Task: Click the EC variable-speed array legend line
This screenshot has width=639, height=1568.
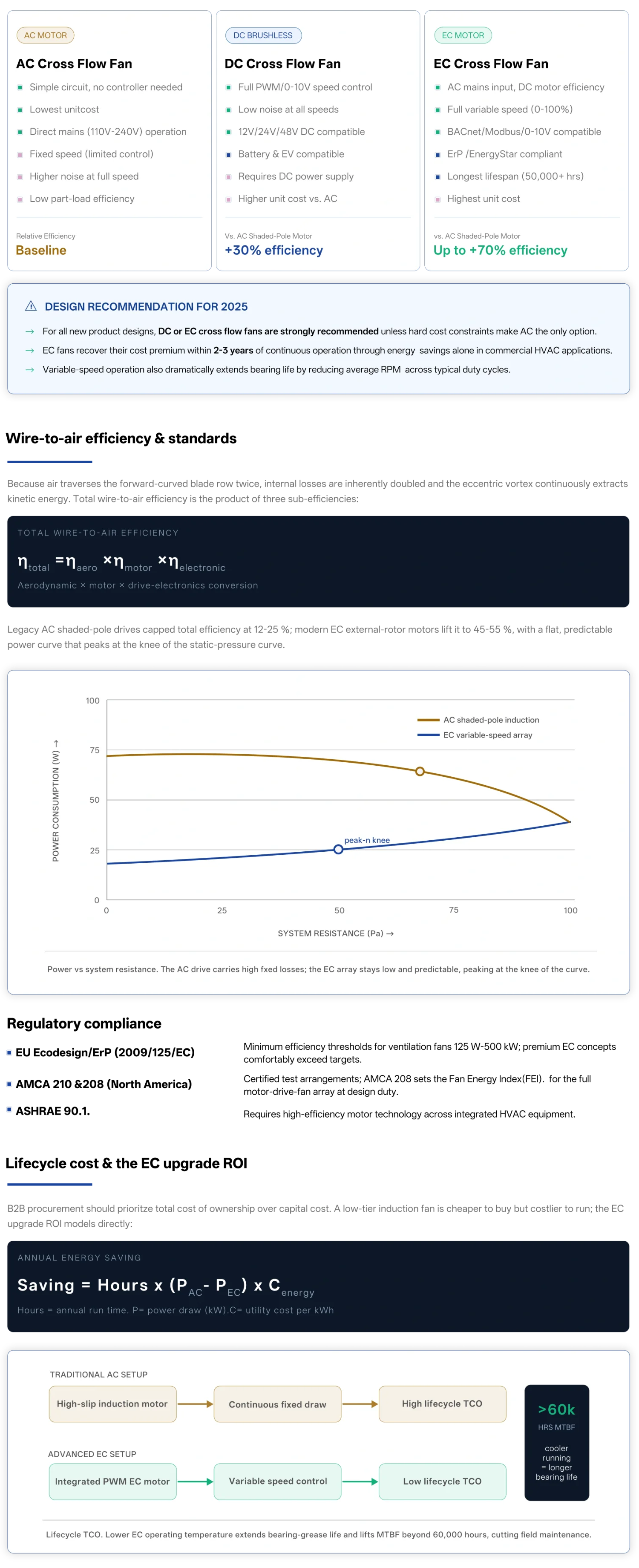Action: coord(429,735)
